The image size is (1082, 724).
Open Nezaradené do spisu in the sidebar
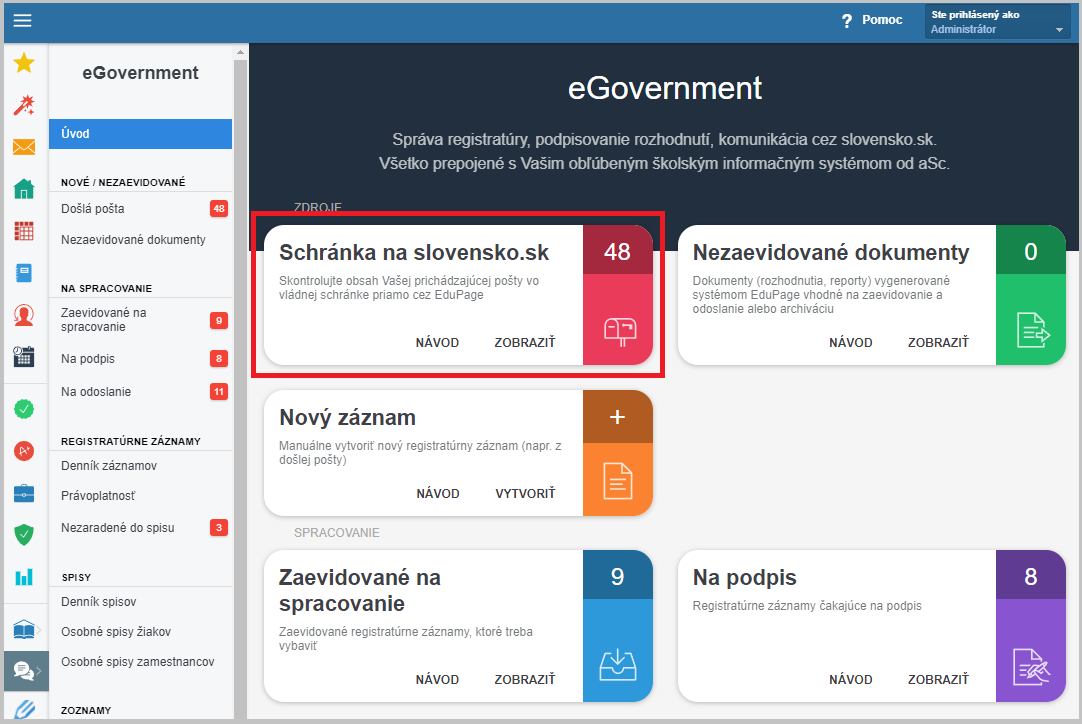coord(117,528)
